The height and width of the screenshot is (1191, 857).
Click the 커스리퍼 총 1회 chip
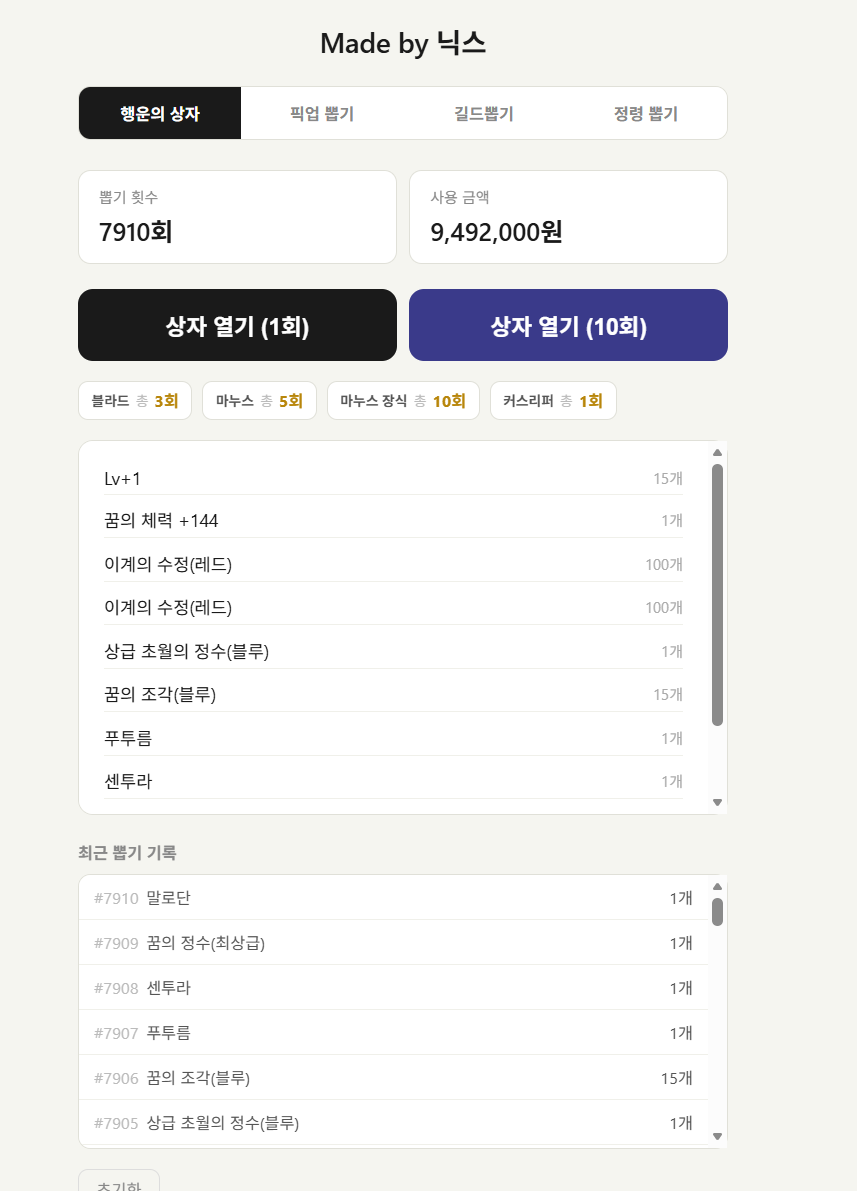553,401
